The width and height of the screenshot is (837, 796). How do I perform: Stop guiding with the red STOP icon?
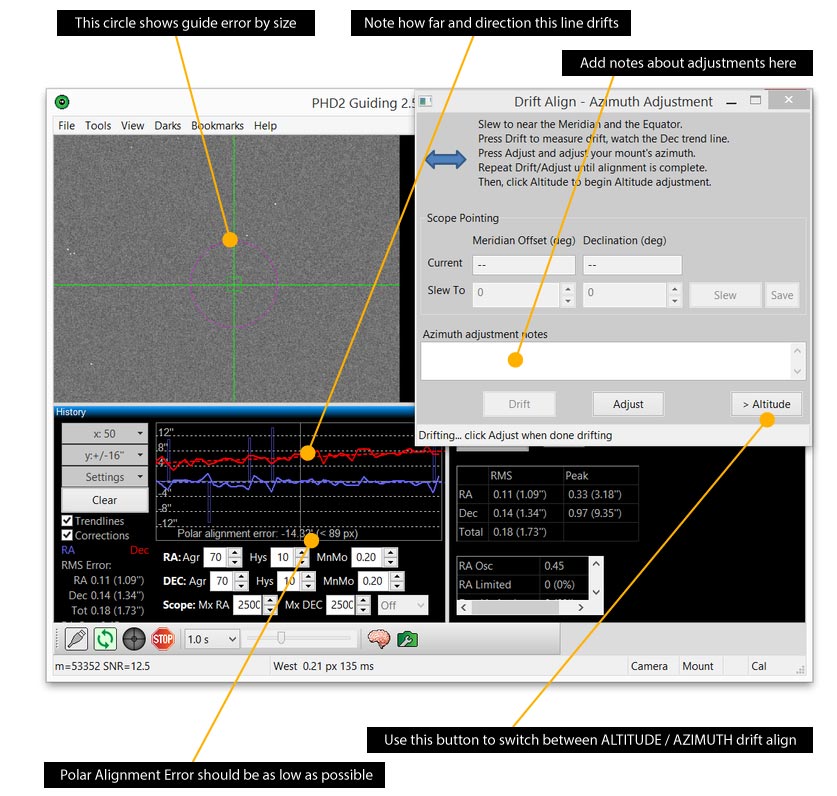(163, 639)
